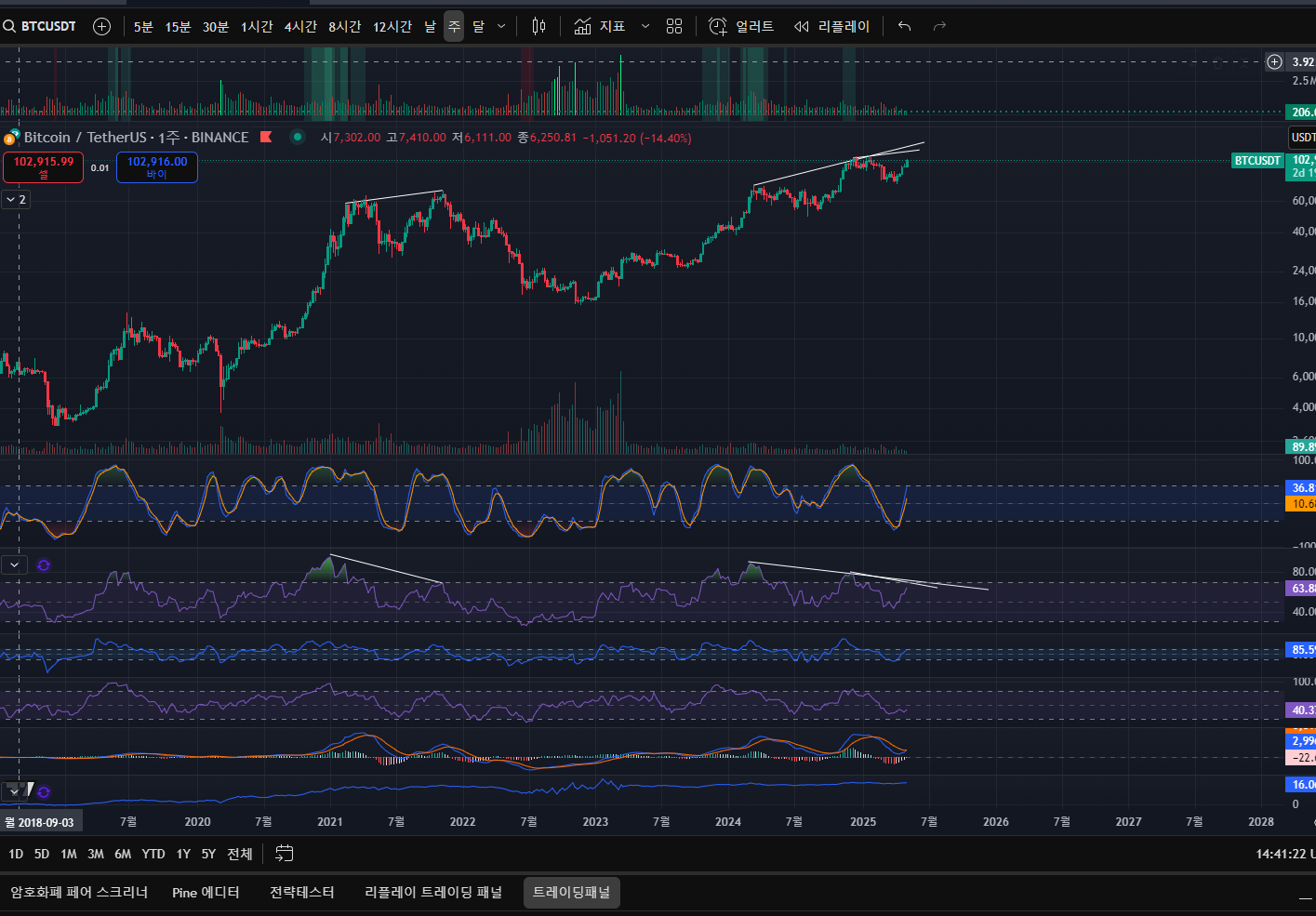Click the add symbol plus icon
Image resolution: width=1316 pixels, height=916 pixels.
(102, 26)
